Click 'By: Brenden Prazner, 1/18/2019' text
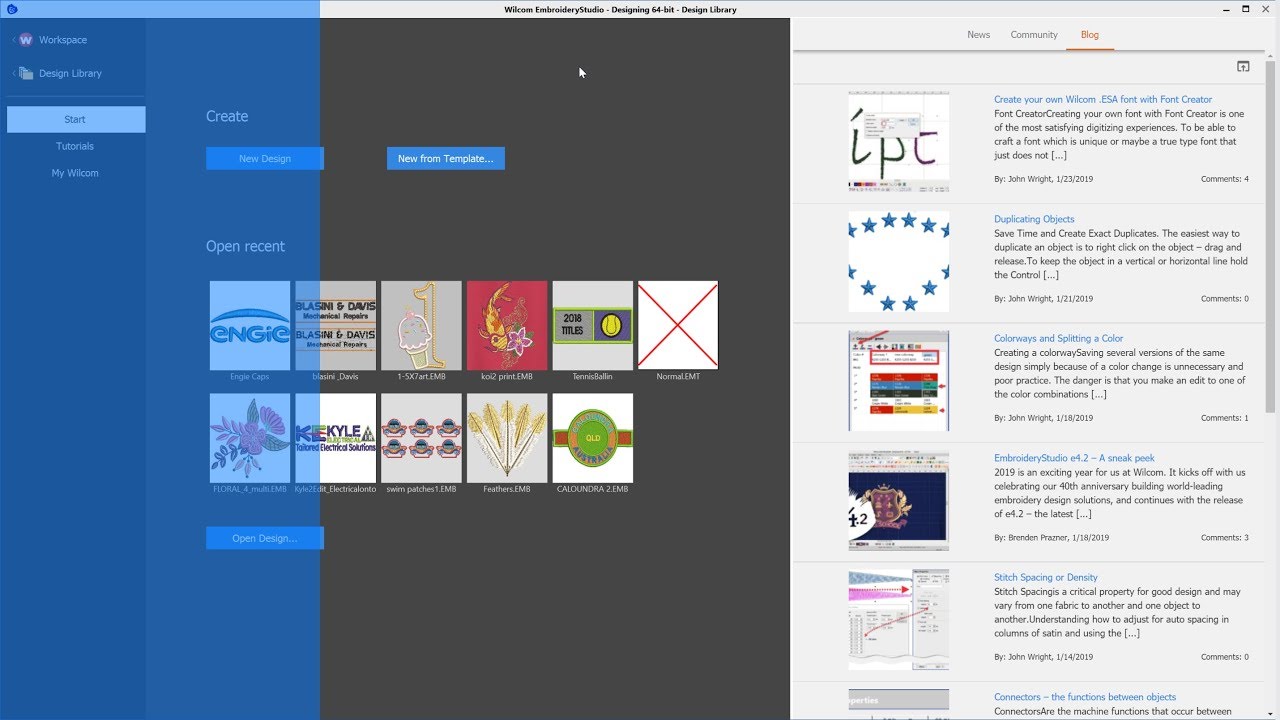 click(1051, 538)
